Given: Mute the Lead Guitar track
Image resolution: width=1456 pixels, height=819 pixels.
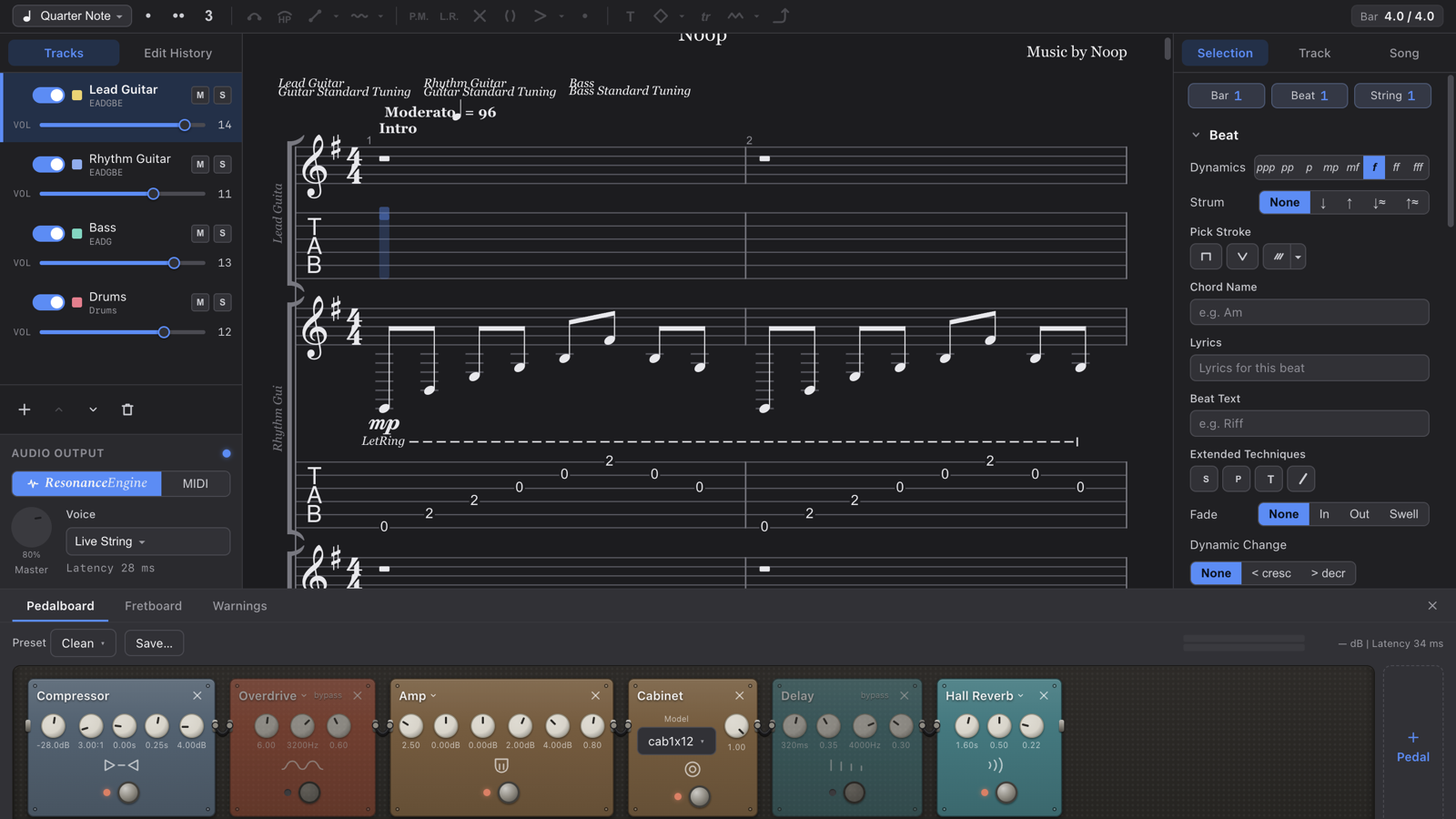Looking at the screenshot, I should pos(200,95).
